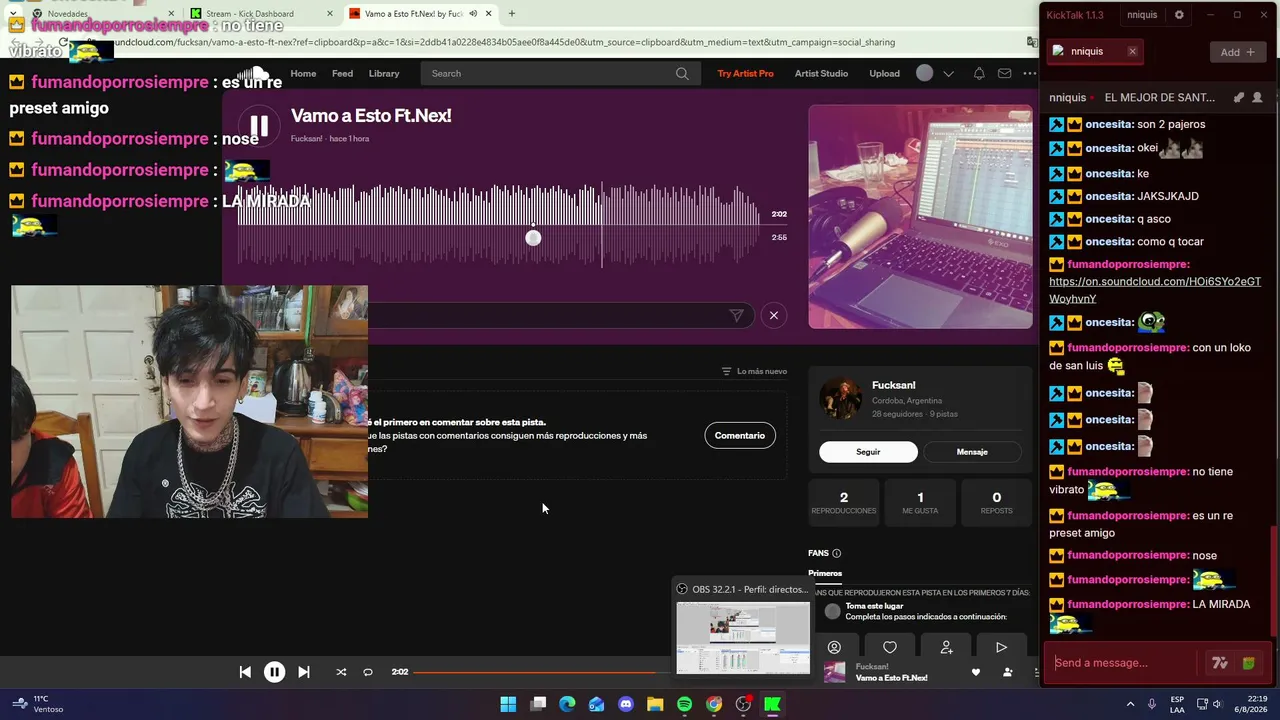
Task: Open KickTalk settings gear
Action: pyautogui.click(x=1179, y=15)
